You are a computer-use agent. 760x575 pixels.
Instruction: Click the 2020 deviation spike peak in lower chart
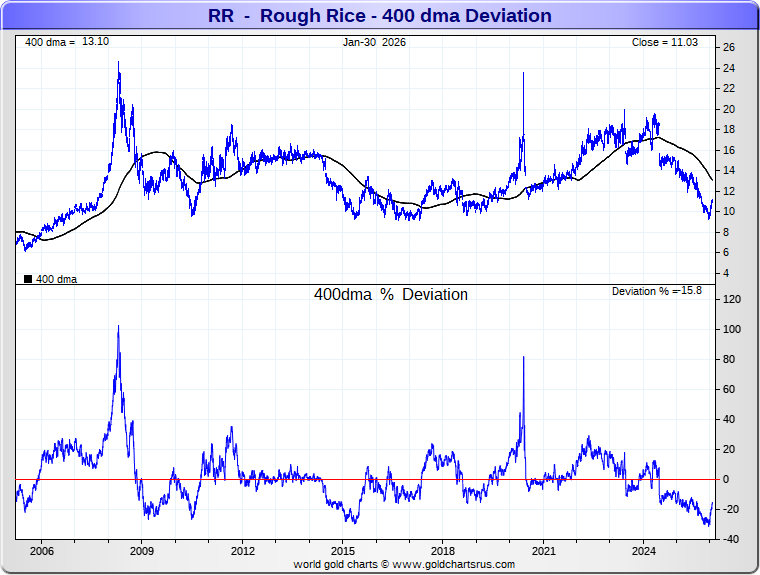pyautogui.click(x=523, y=357)
